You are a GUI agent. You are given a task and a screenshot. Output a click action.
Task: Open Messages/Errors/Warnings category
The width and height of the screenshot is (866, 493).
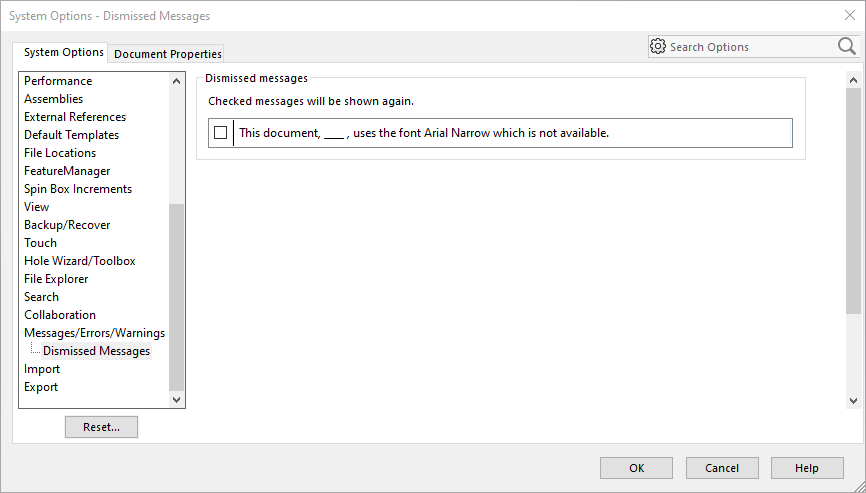pos(95,333)
